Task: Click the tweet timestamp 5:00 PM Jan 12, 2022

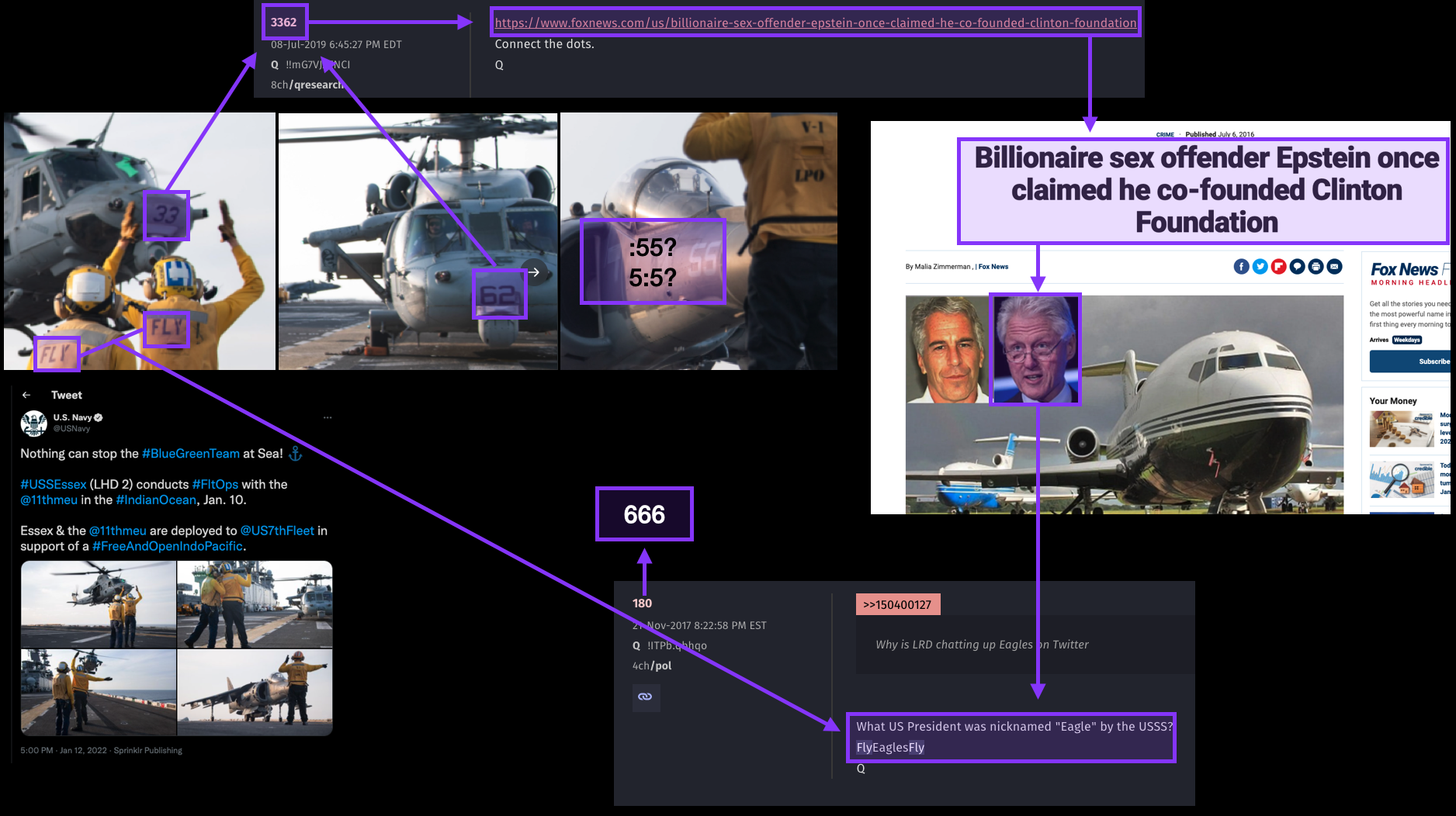Action: pos(64,750)
